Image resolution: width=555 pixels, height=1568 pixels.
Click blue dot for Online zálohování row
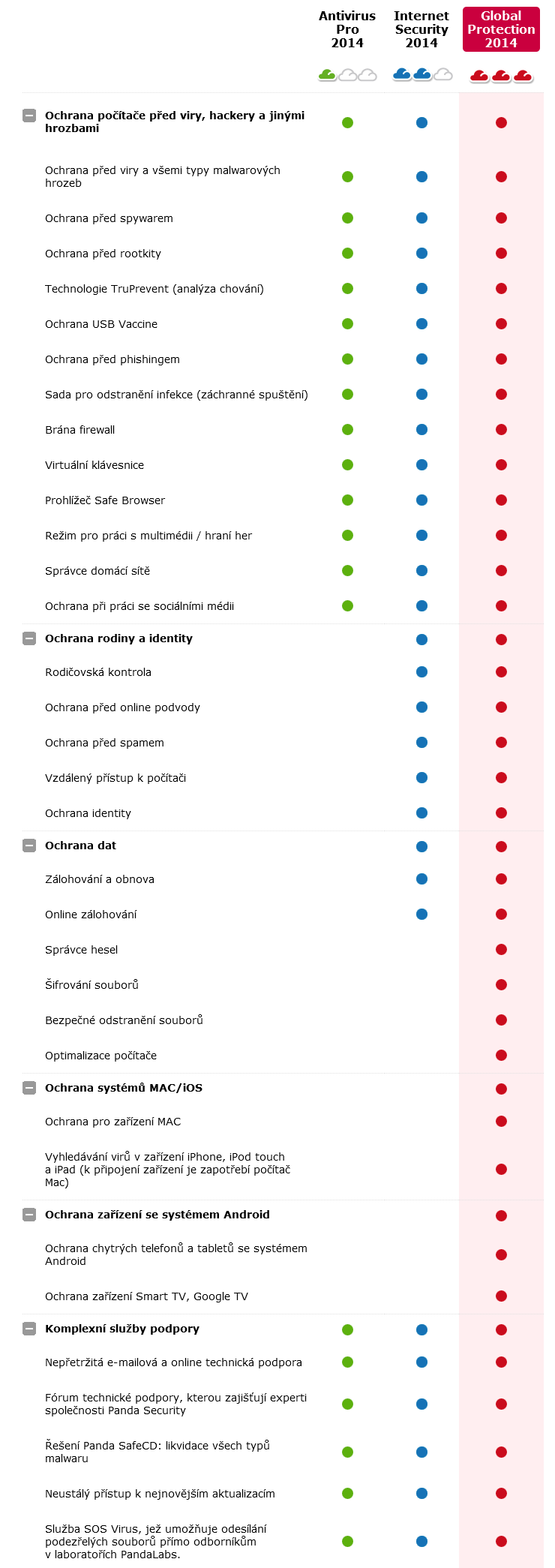(x=421, y=915)
